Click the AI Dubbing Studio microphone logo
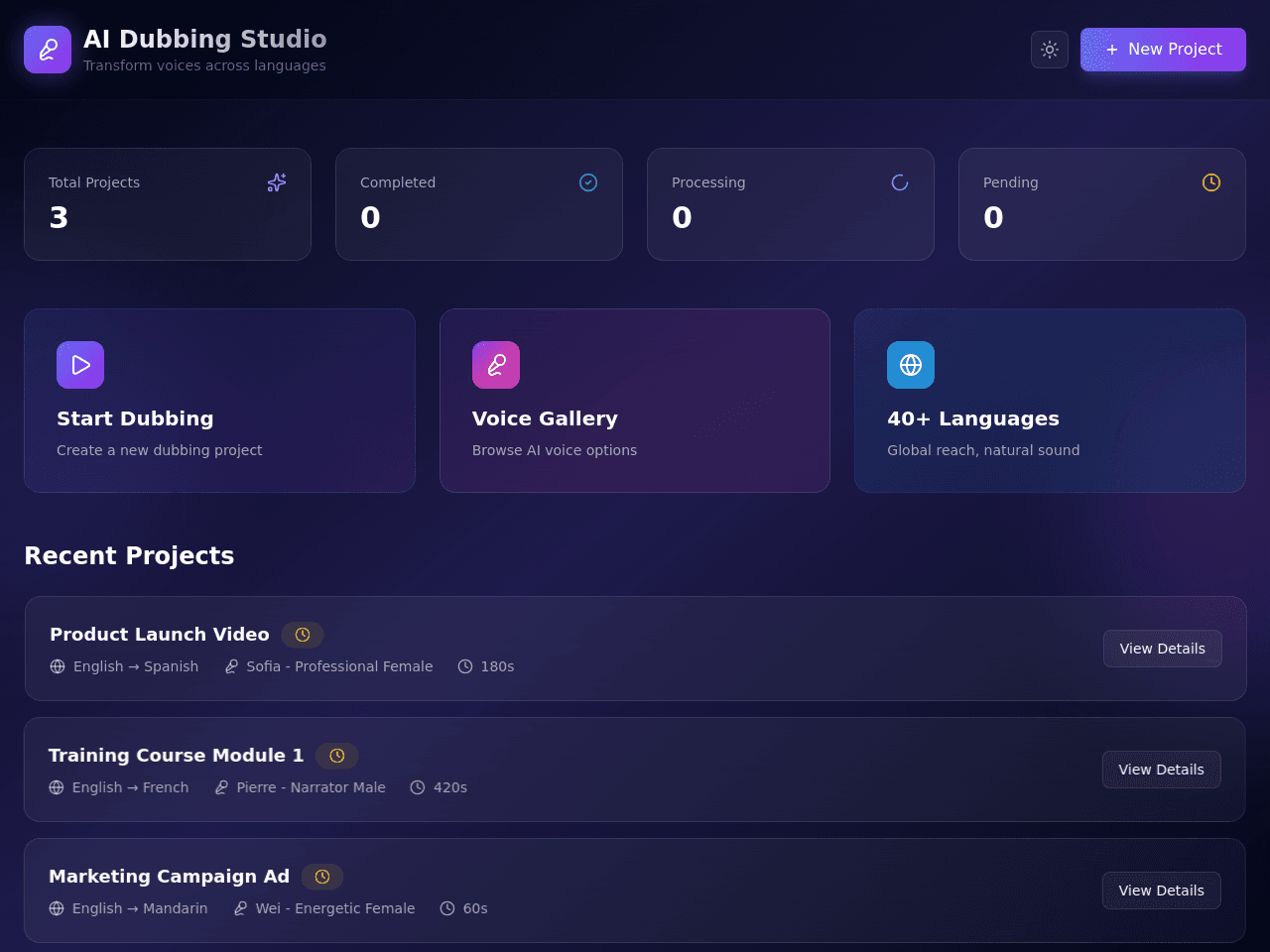The image size is (1270, 952). (x=48, y=50)
